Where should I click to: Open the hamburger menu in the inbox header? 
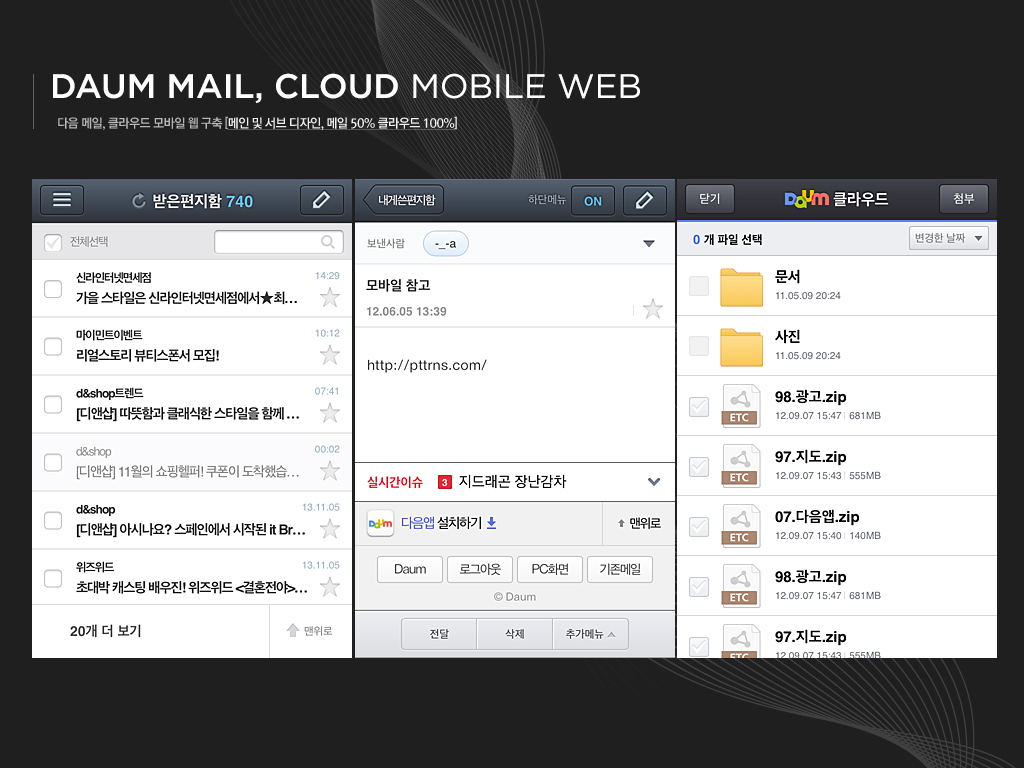pos(62,200)
